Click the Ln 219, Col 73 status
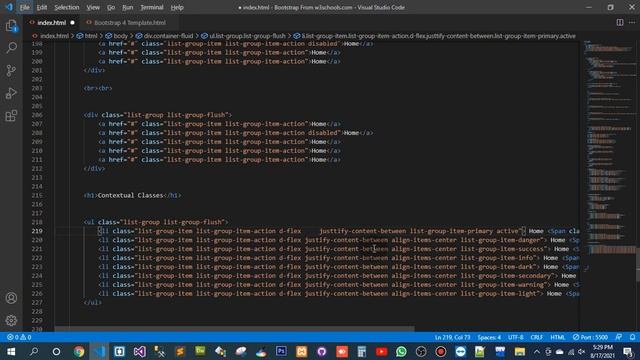 point(453,337)
